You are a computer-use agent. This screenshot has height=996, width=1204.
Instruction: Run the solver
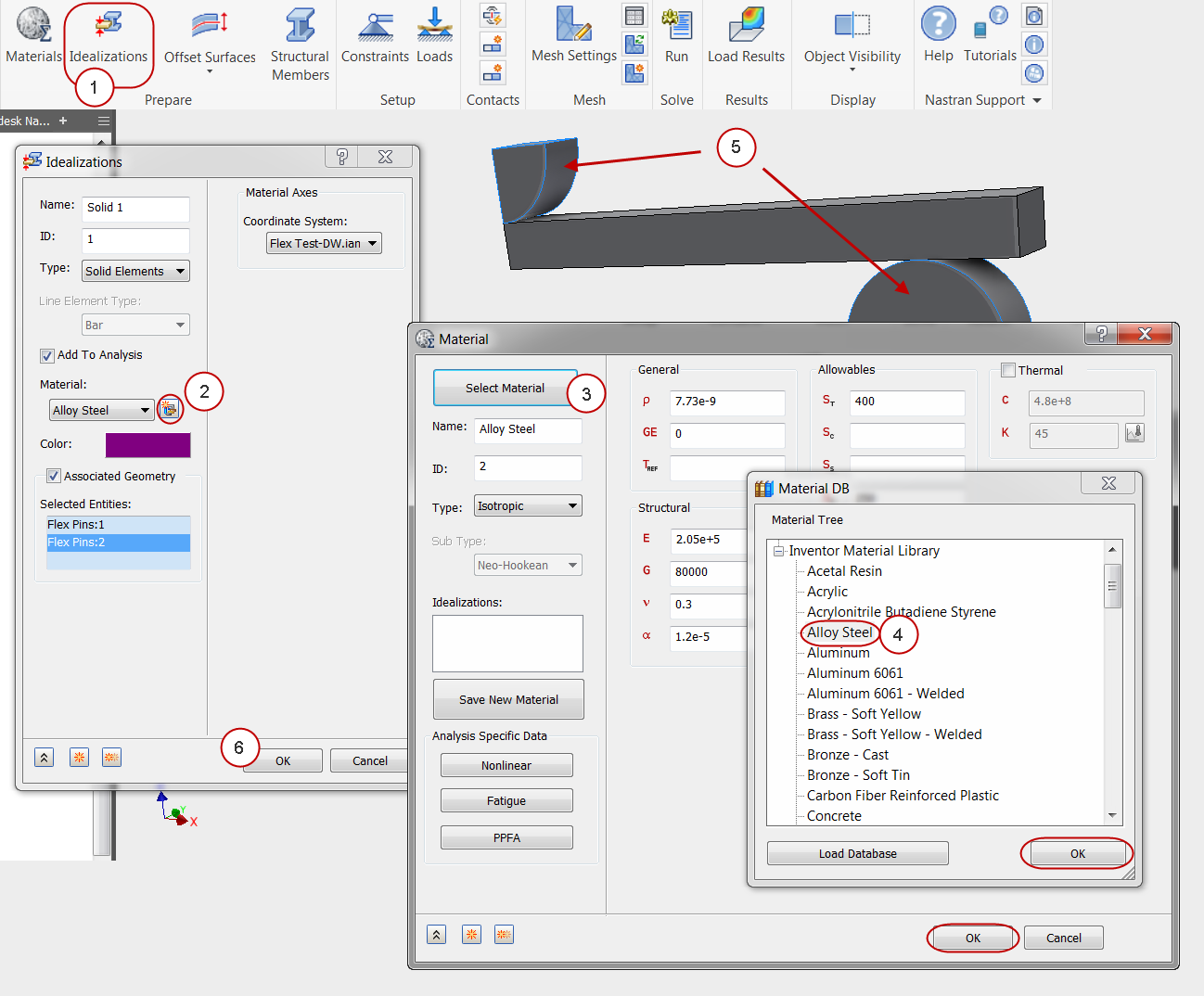pos(677,35)
